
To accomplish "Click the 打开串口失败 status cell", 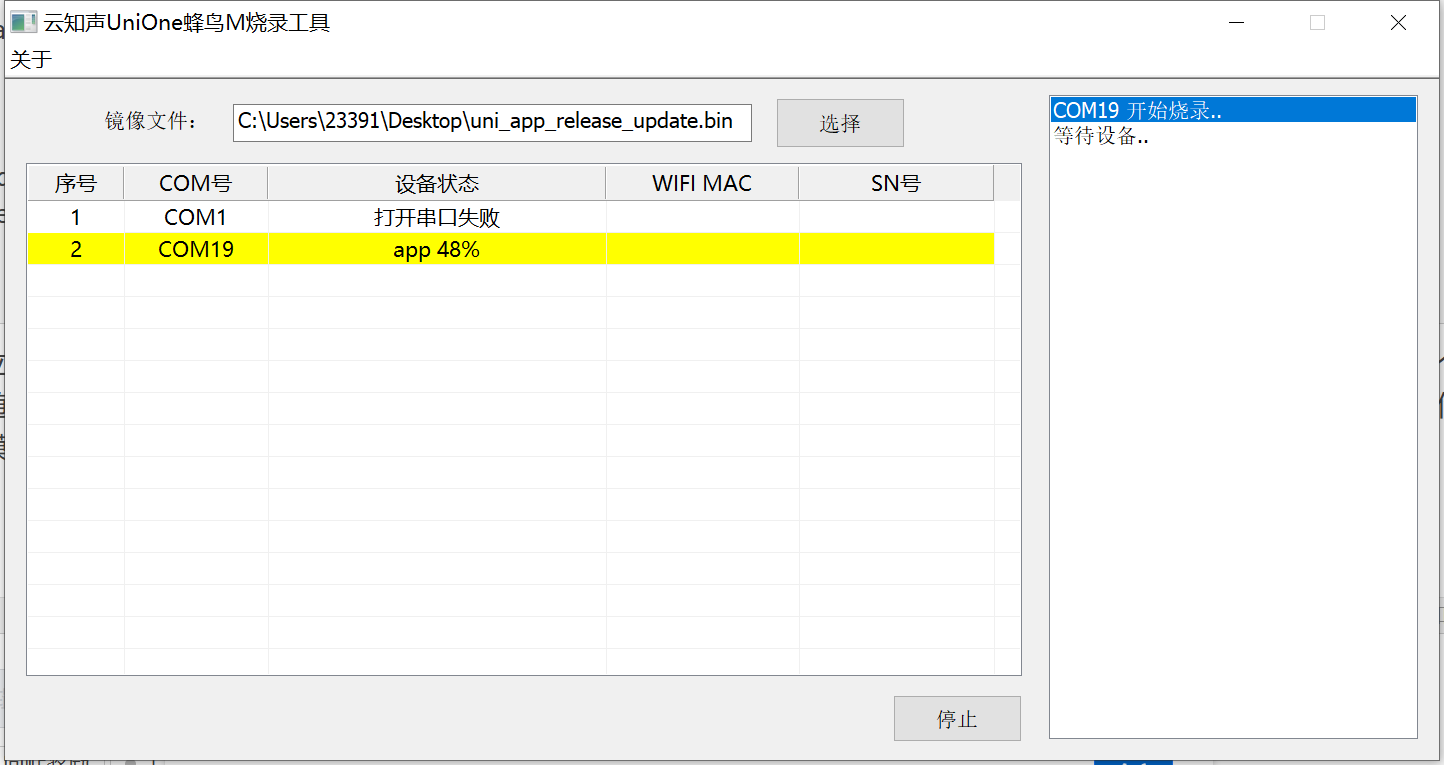I will 437,217.
